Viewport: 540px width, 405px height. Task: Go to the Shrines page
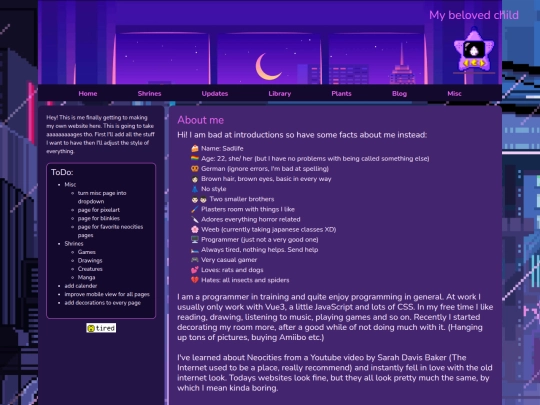pyautogui.click(x=149, y=93)
